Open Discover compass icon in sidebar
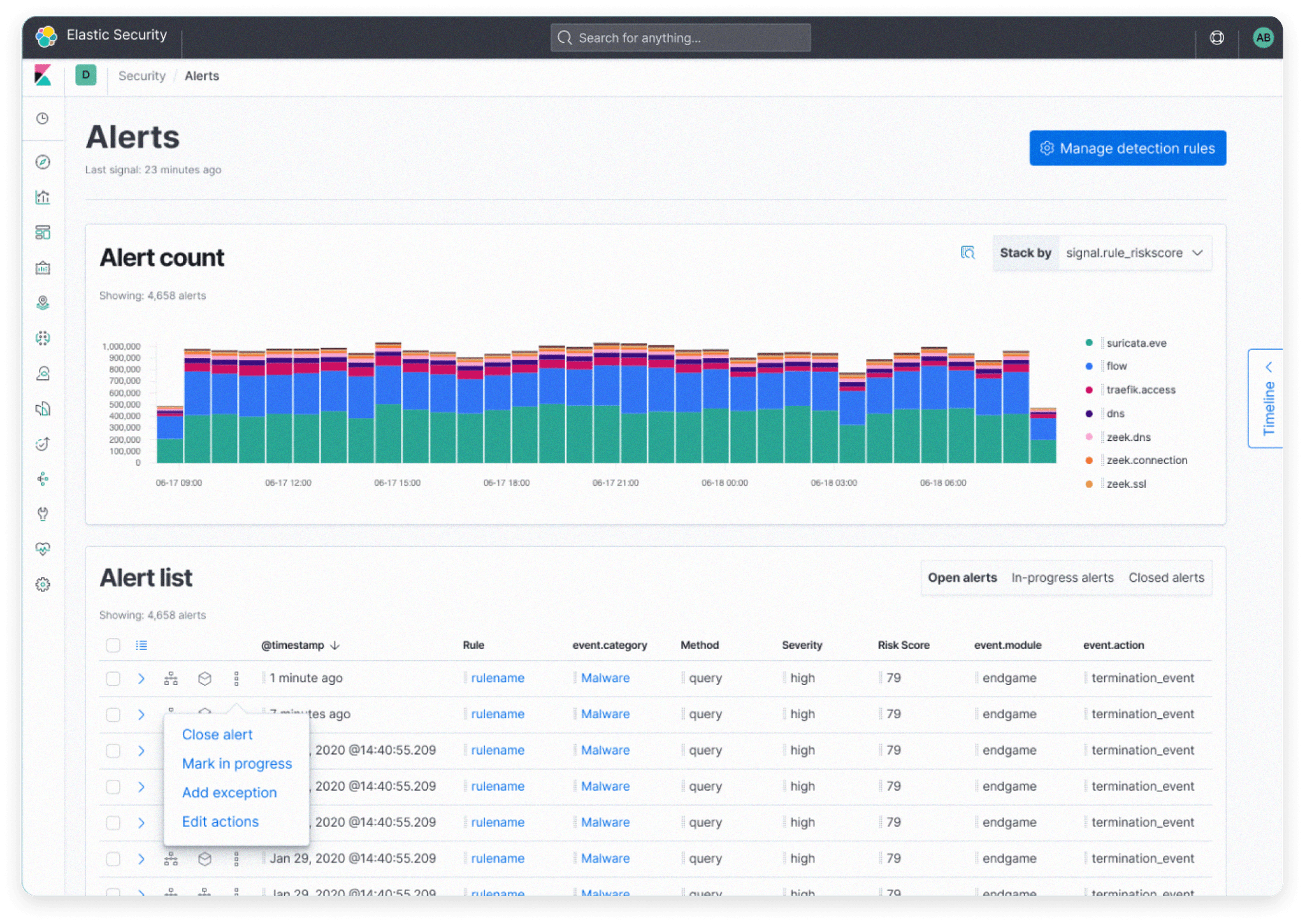Screen dimensions: 1305x924 [43, 162]
